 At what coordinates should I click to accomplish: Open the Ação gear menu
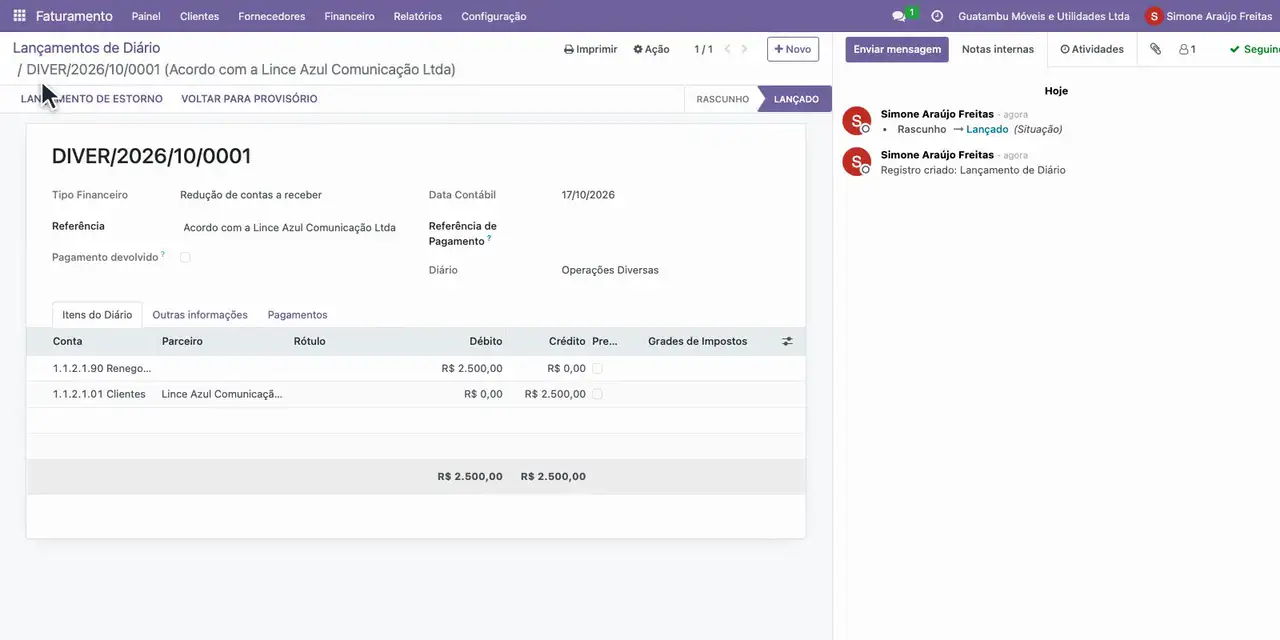651,49
